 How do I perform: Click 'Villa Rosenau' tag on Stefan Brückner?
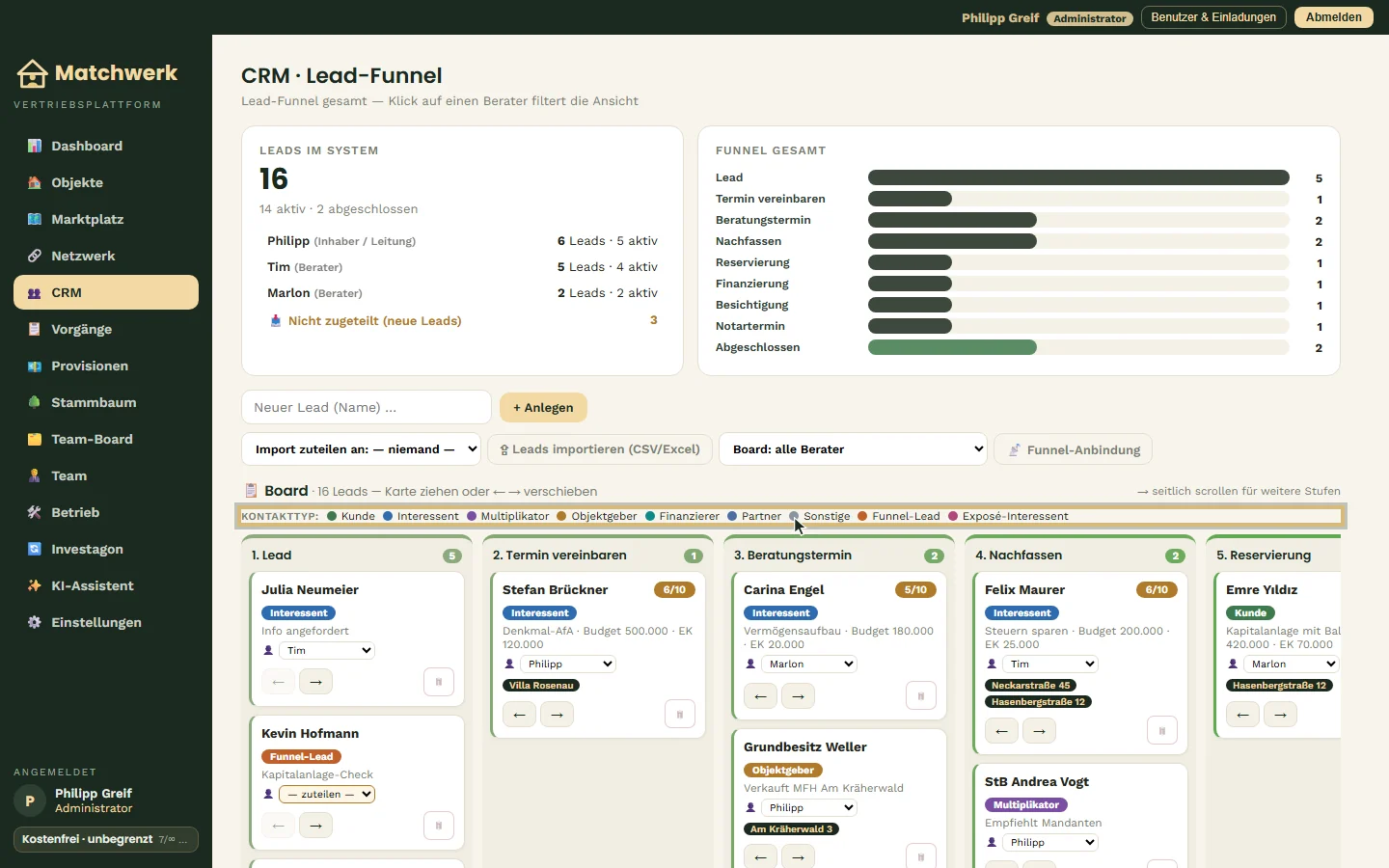pos(541,686)
